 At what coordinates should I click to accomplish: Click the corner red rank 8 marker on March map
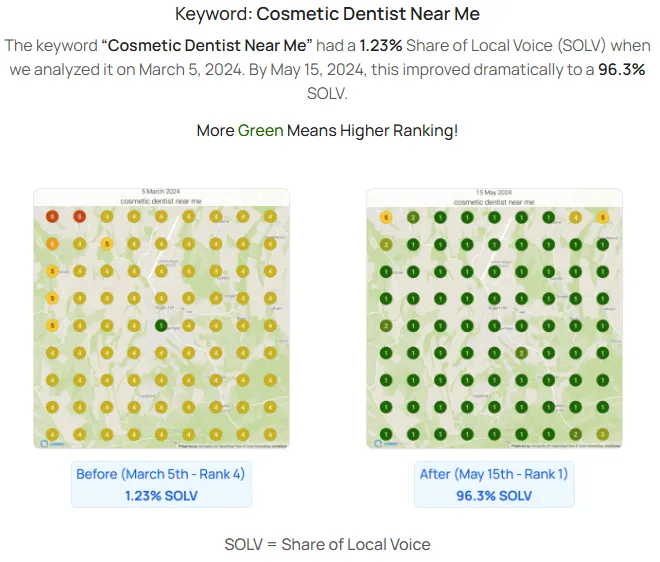[51, 217]
